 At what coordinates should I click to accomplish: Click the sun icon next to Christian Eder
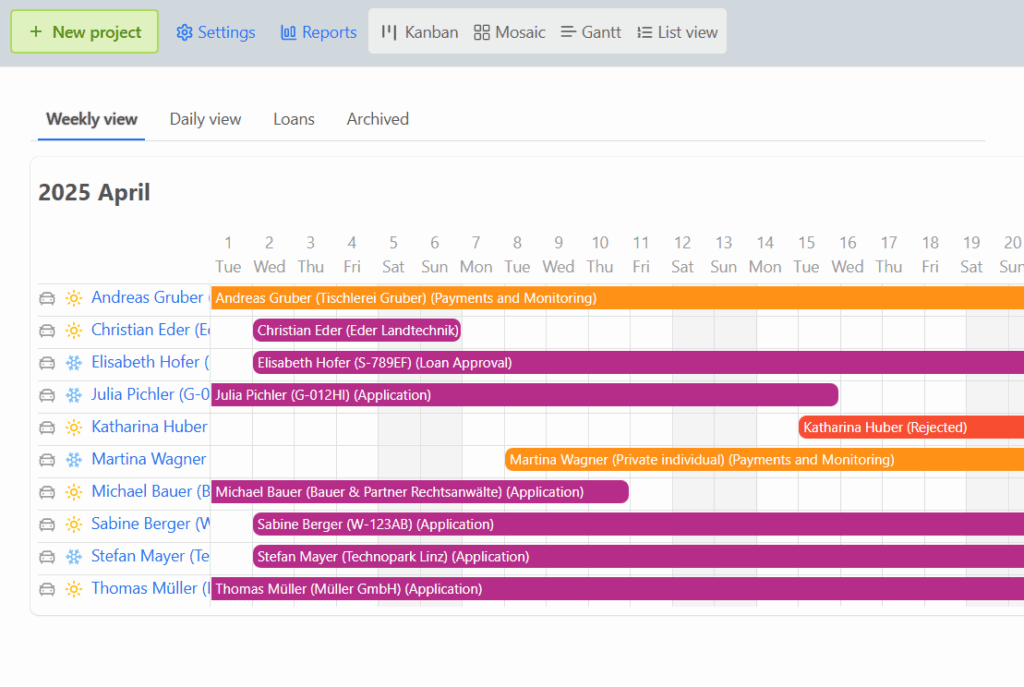pos(74,330)
